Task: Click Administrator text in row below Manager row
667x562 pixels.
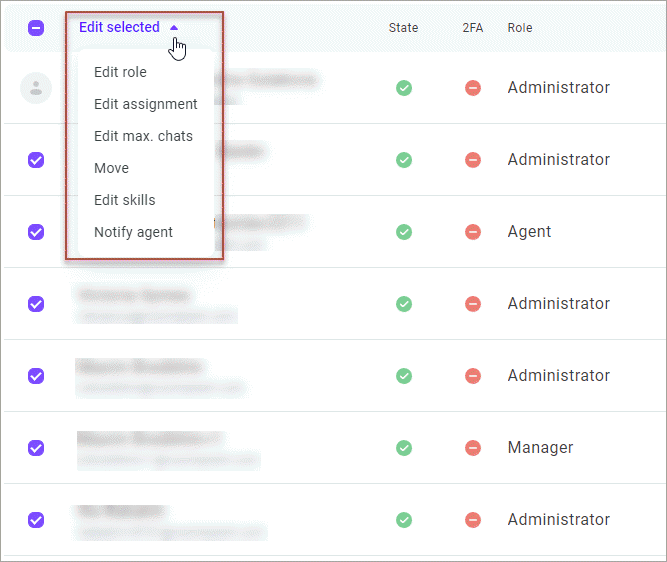Action: click(x=559, y=519)
